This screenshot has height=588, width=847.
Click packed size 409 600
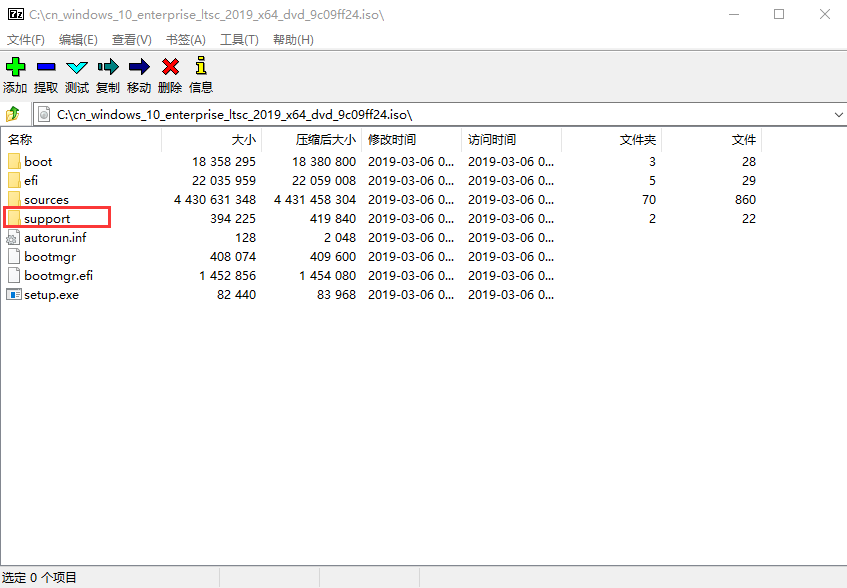click(333, 256)
